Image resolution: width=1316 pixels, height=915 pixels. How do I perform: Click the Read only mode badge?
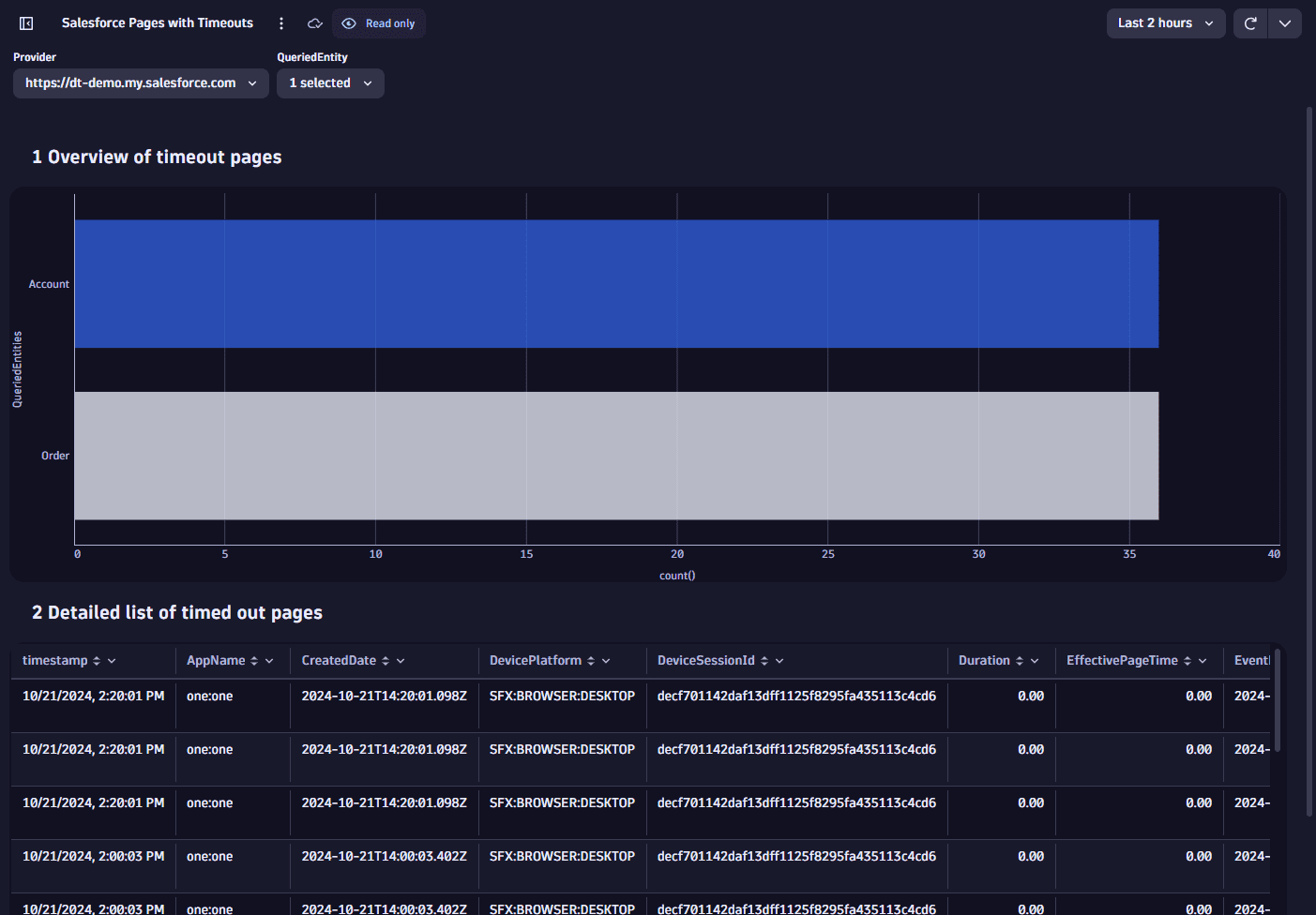(379, 23)
